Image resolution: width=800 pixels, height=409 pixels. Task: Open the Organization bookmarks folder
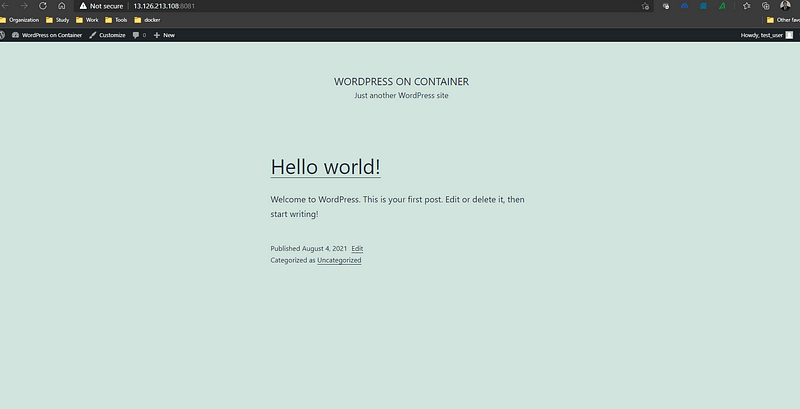[19, 20]
